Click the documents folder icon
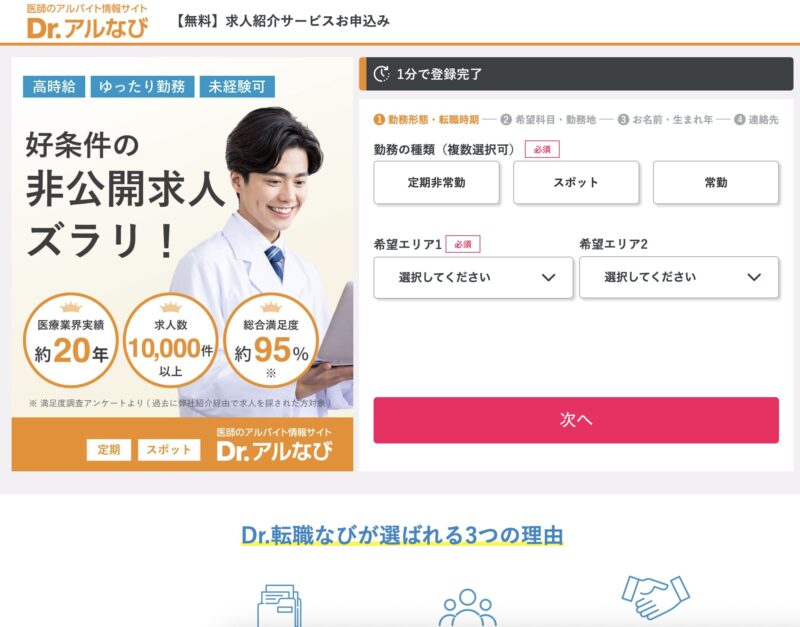The width and height of the screenshot is (800, 627). pos(279,606)
